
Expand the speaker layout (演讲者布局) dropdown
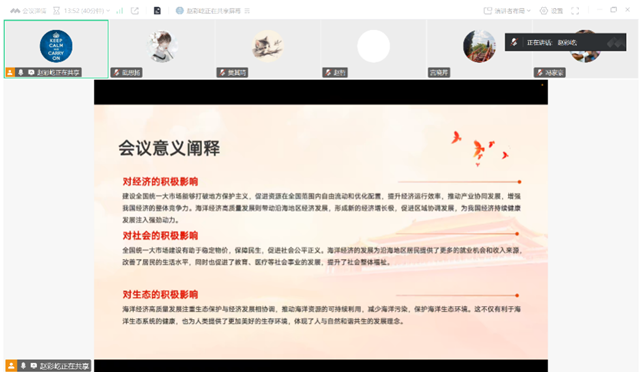pos(507,11)
